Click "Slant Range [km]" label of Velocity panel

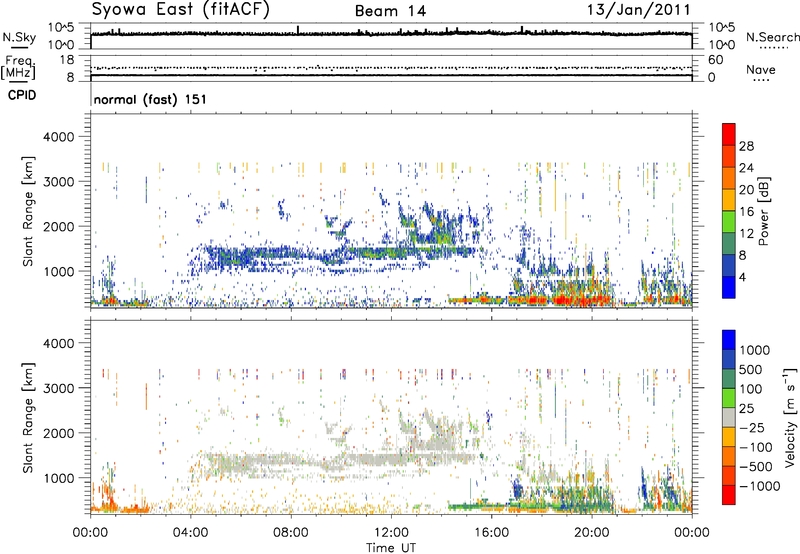click(28, 418)
